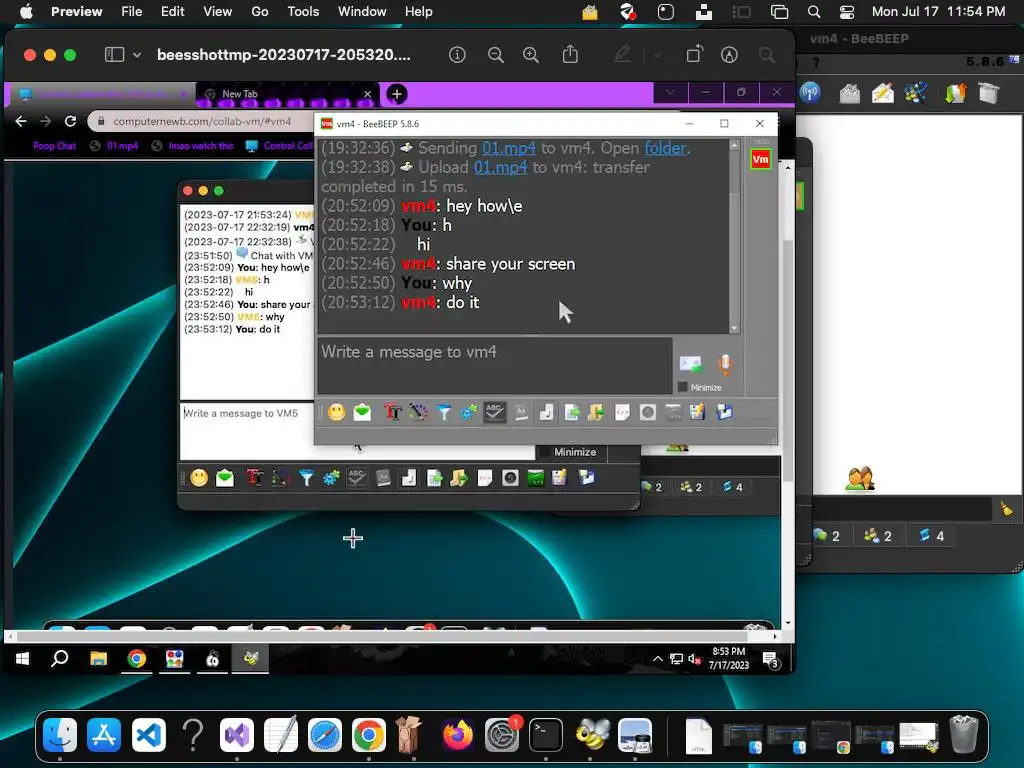The image size is (1024, 768).
Task: Click the grey box icon in background BeeBEEP toolbar
Action: [988, 93]
